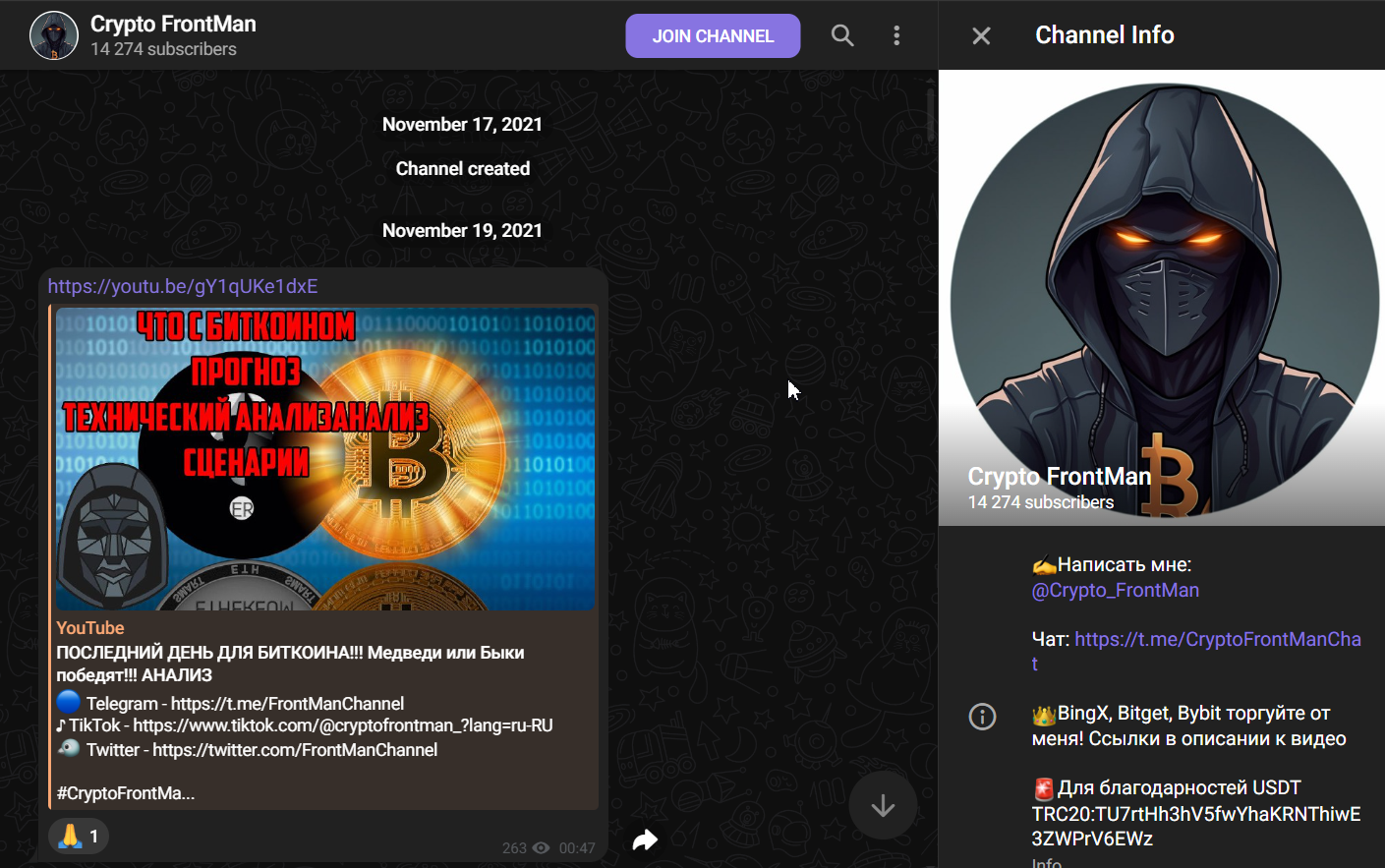This screenshot has height=868, width=1385.
Task: Click the November 17, 2021 date badge
Action: (x=462, y=124)
